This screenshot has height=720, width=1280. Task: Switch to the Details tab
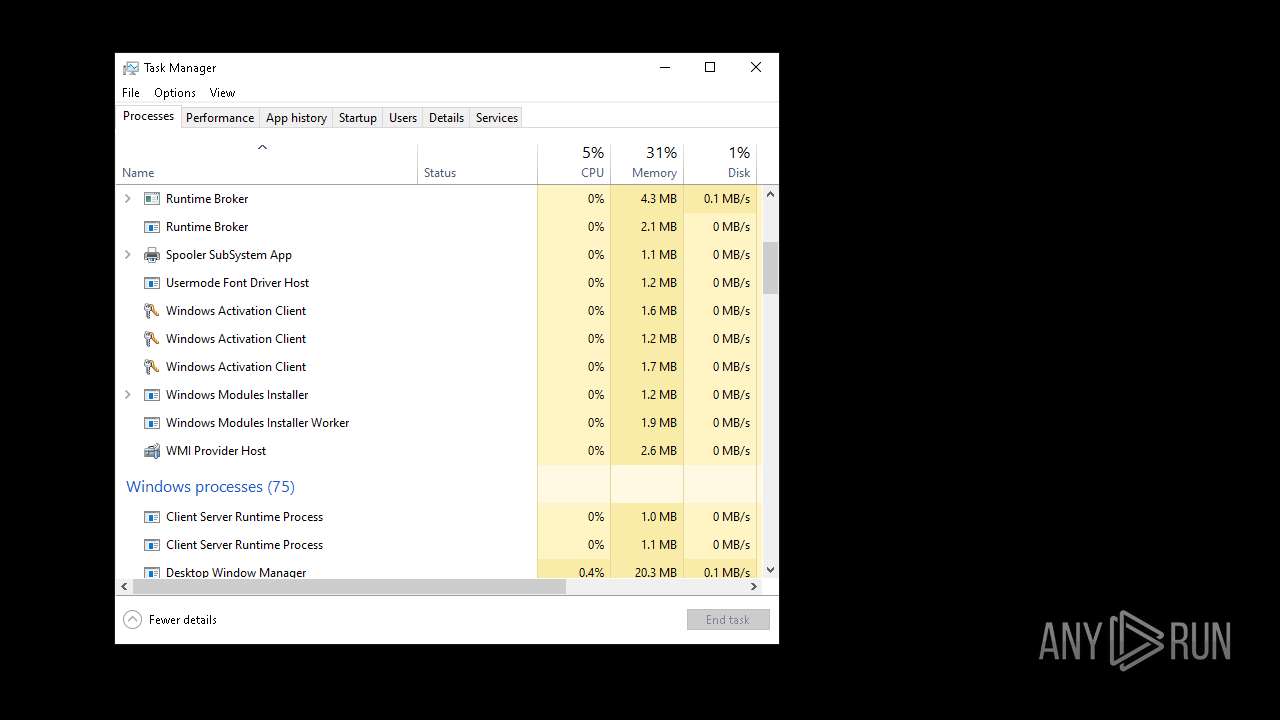446,118
